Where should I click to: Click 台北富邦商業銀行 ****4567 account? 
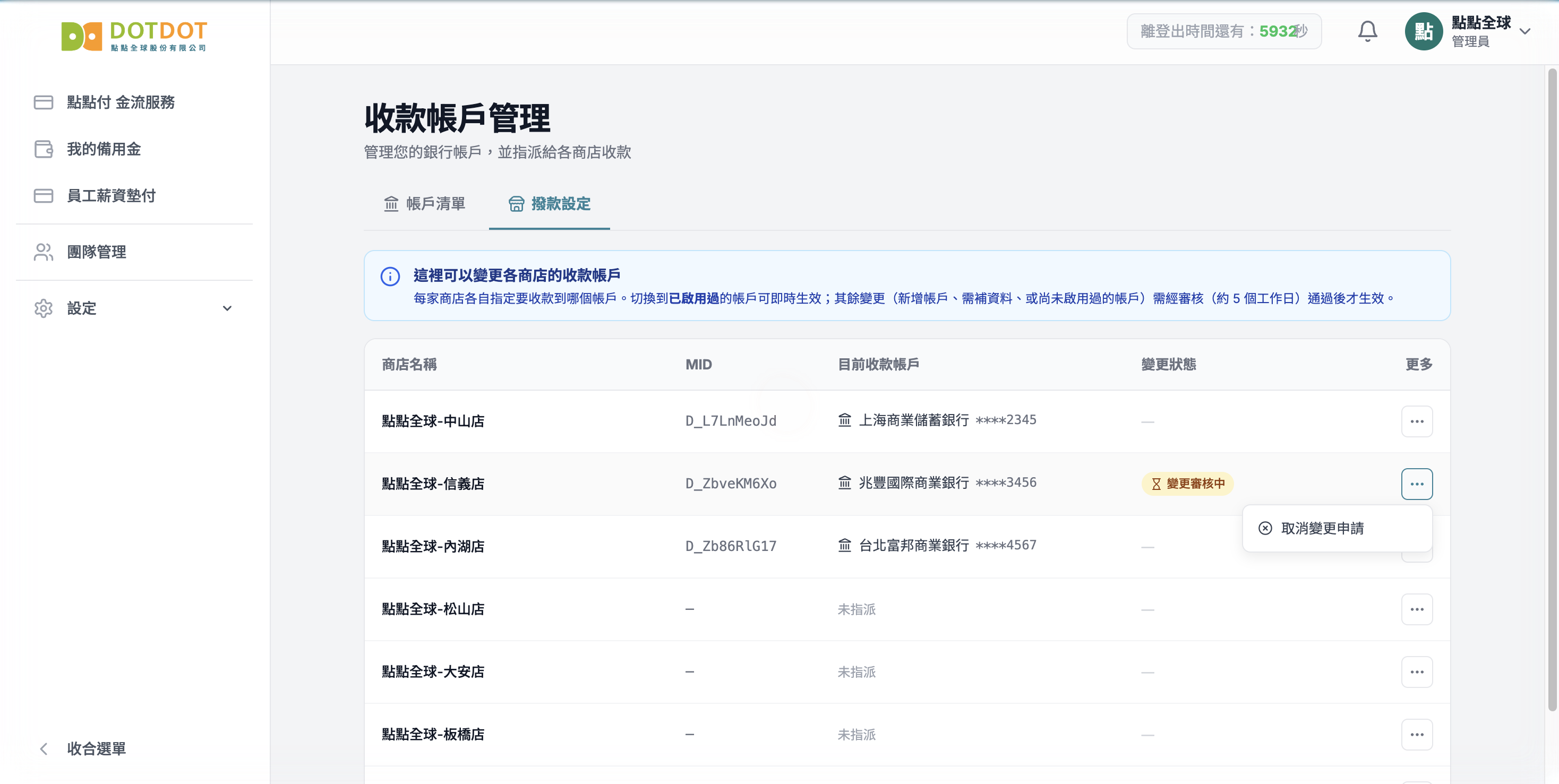(x=937, y=545)
